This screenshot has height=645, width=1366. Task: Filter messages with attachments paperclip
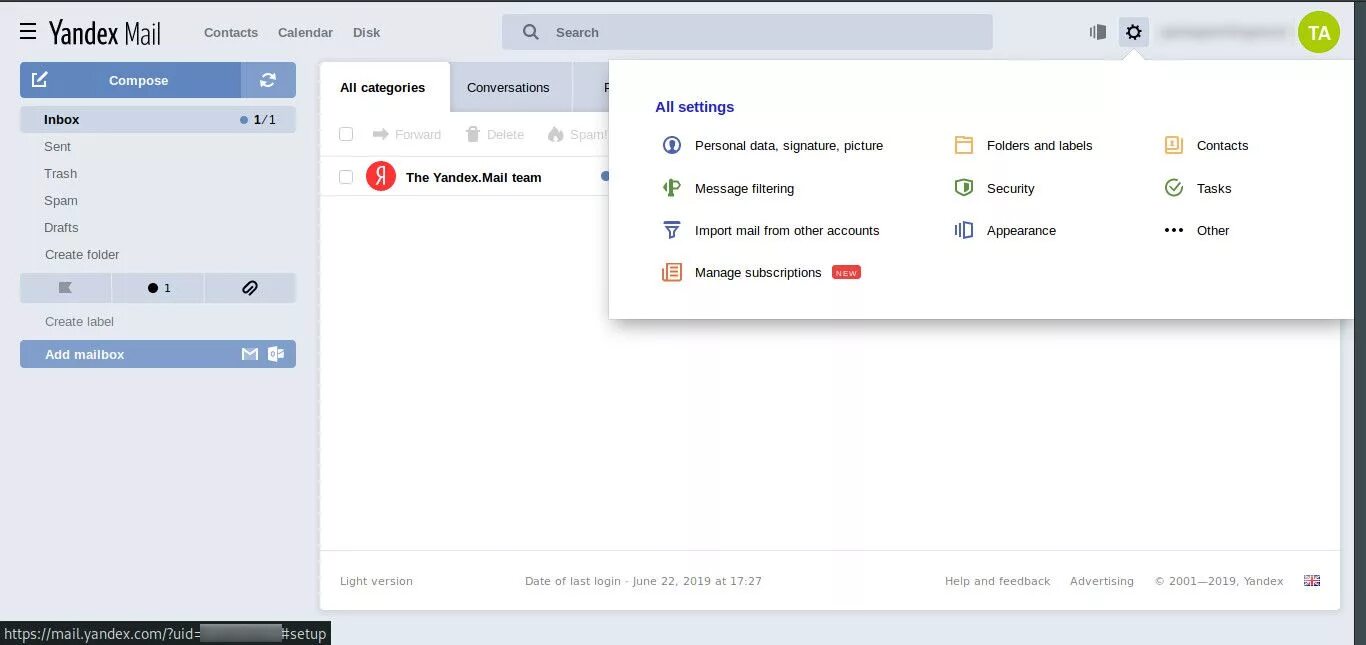point(250,288)
